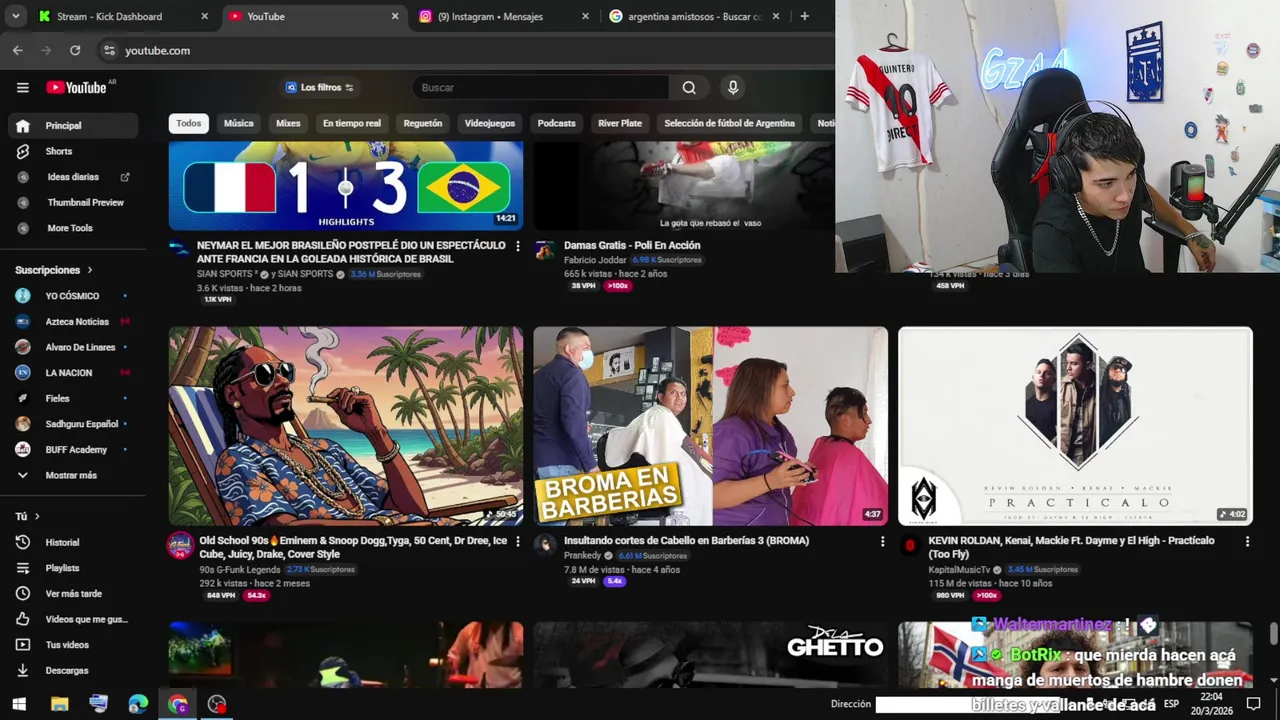Play the Broma en Barberías thumbnail

[710, 426]
